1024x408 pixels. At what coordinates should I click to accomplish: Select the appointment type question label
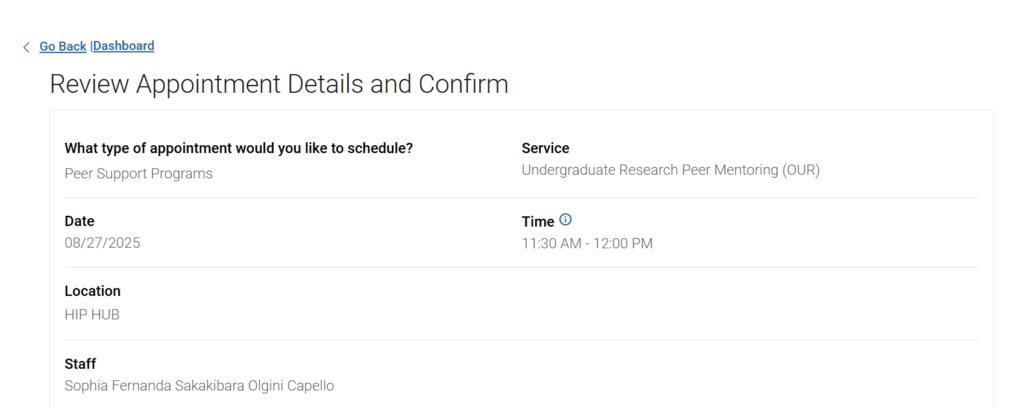[x=238, y=148]
